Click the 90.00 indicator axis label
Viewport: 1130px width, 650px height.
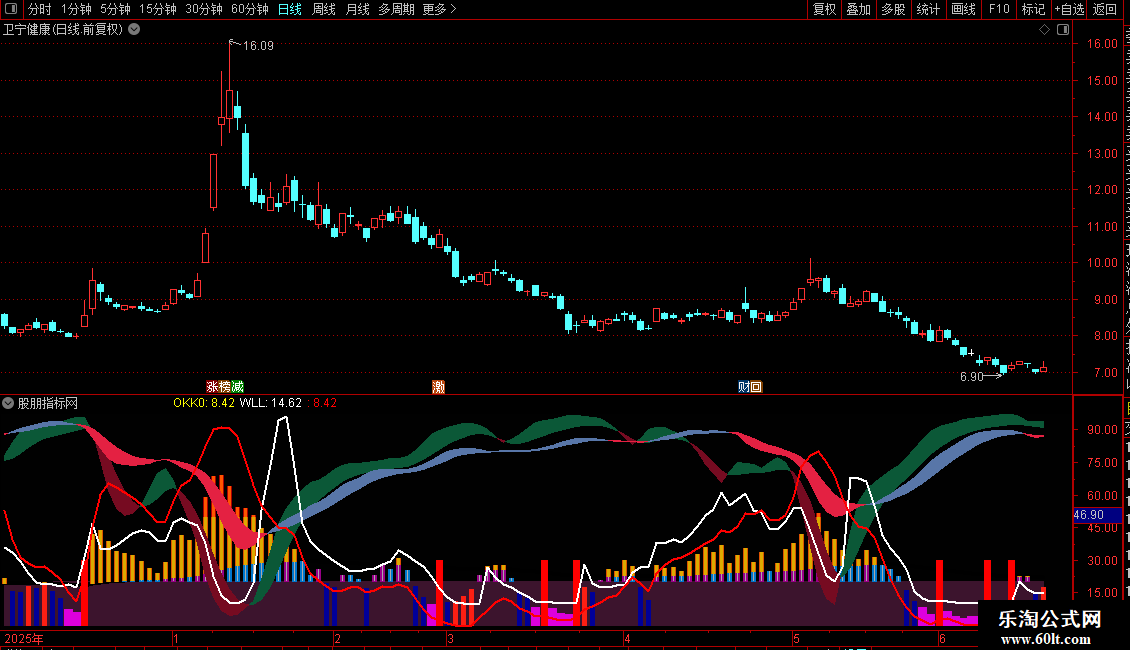point(1103,429)
